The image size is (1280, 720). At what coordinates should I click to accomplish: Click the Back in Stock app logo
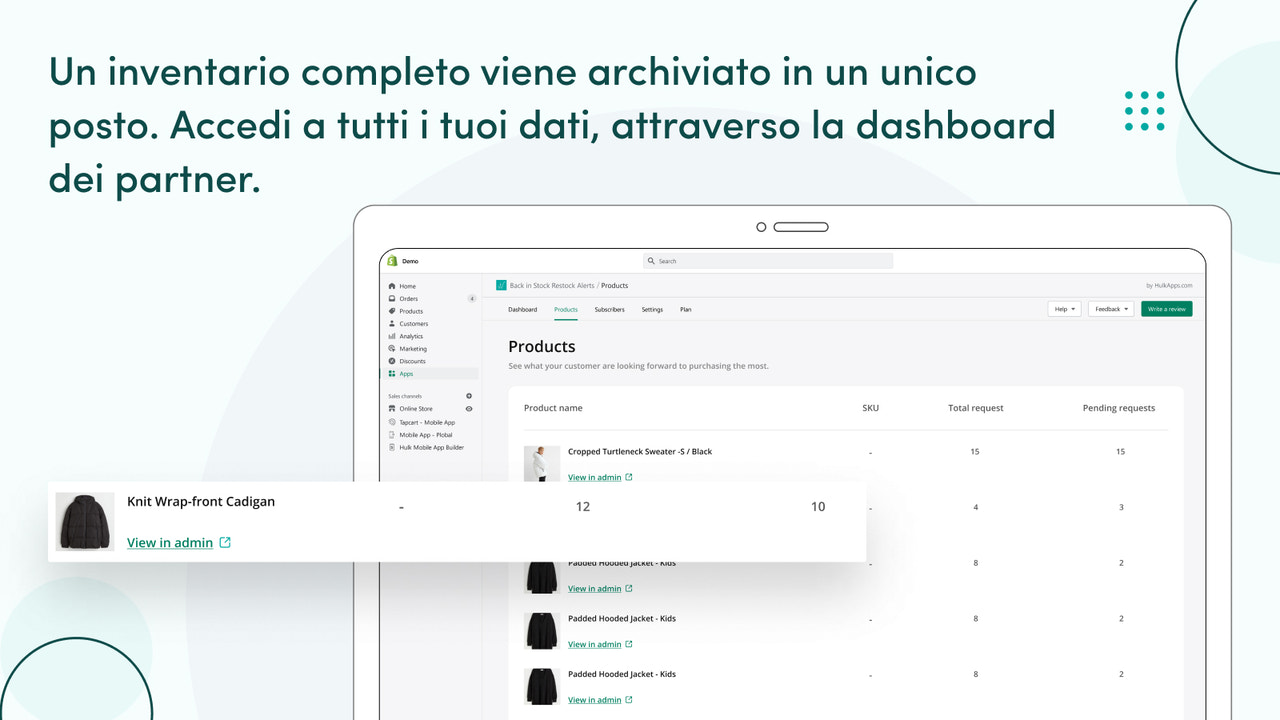(501, 285)
